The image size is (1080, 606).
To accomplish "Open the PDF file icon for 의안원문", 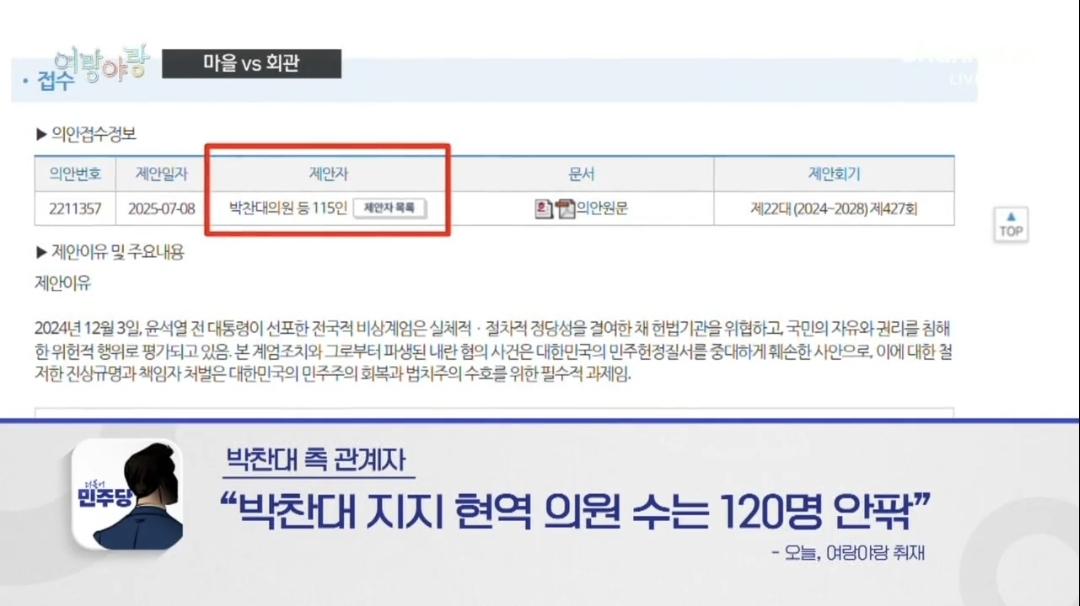I will point(565,209).
